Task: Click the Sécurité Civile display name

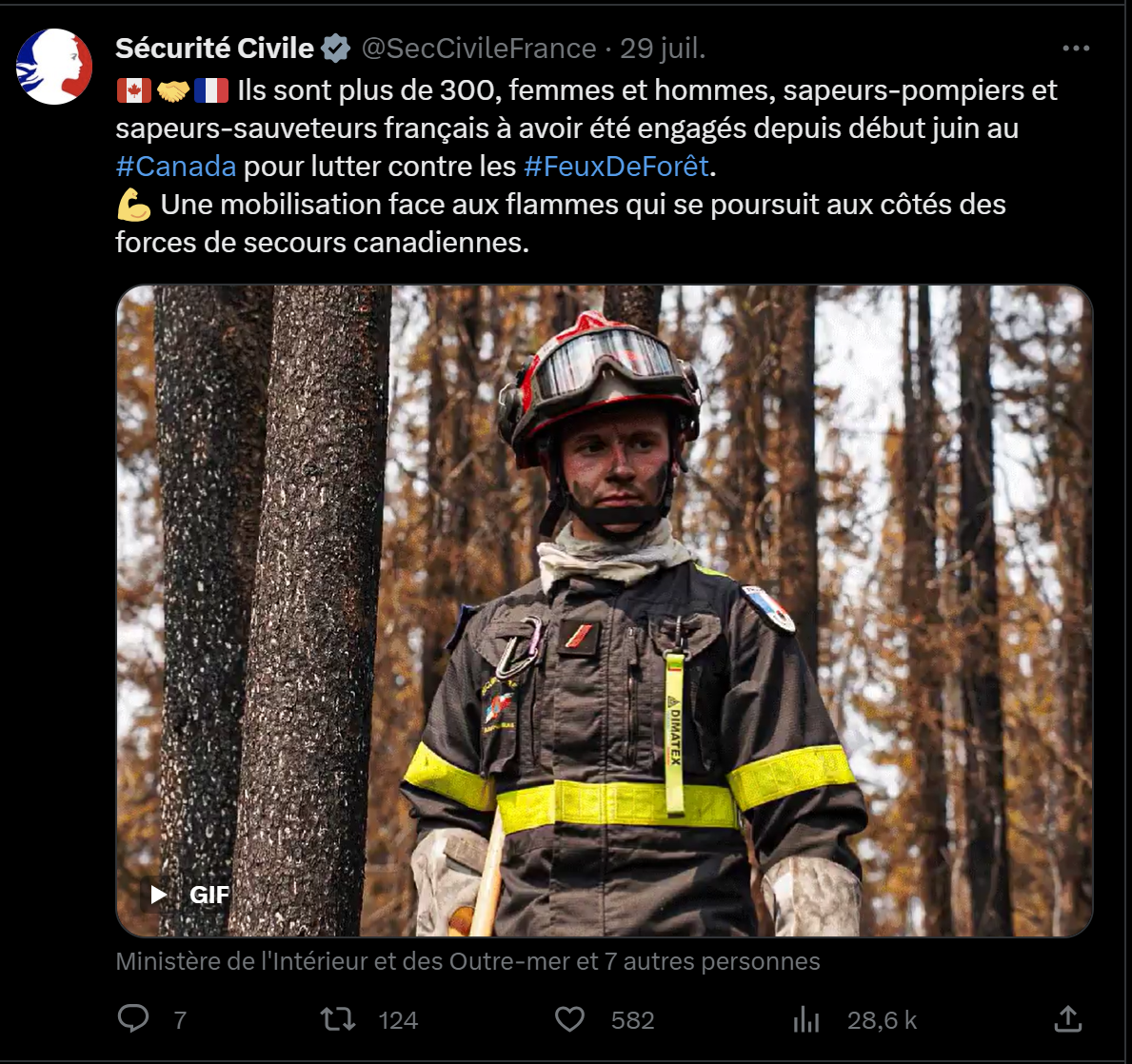Action: (x=214, y=49)
